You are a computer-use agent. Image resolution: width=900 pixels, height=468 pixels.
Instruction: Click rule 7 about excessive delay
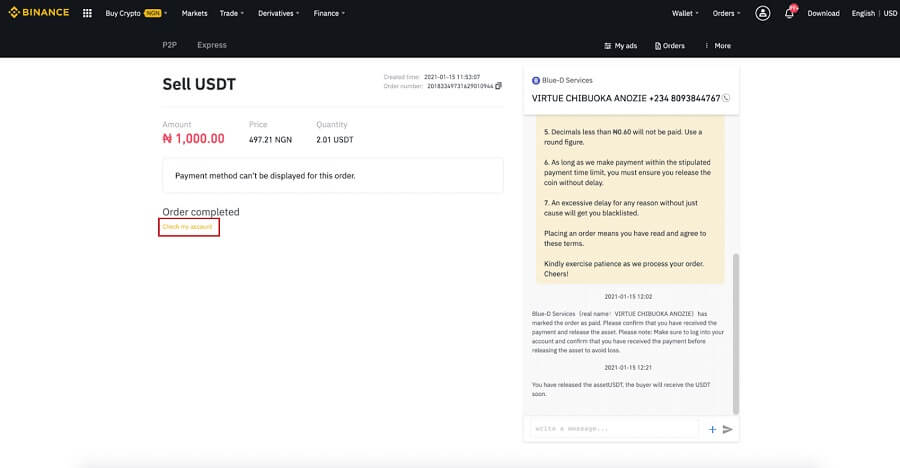621,208
